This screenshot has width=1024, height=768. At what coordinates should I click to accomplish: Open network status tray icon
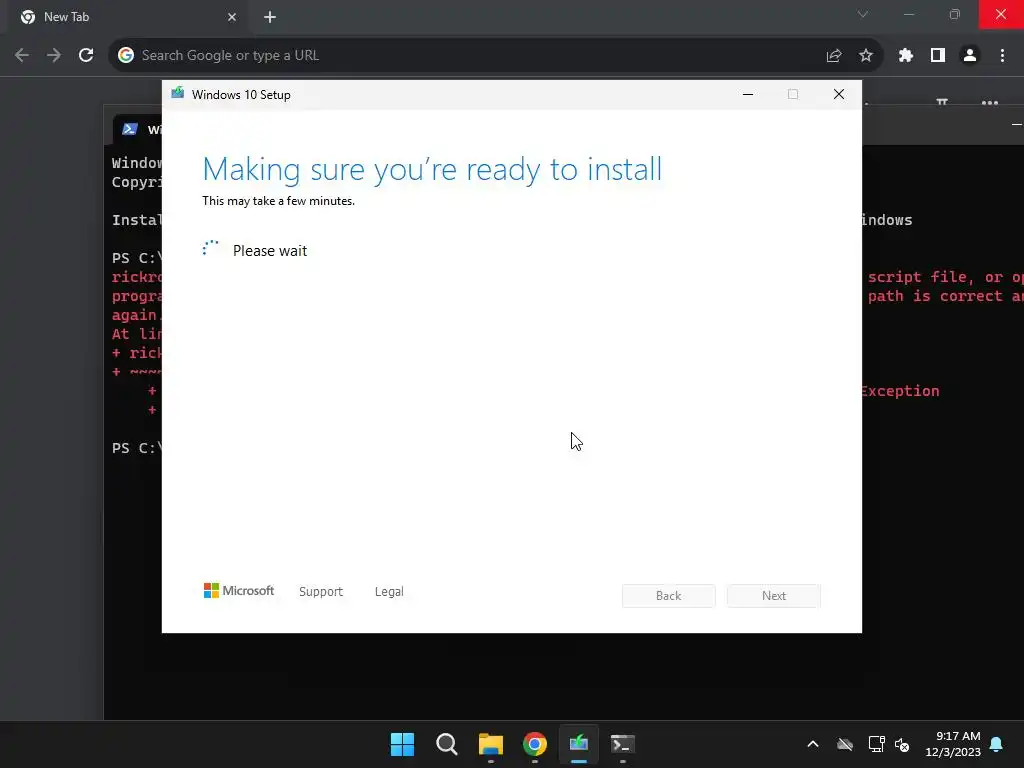tap(876, 744)
